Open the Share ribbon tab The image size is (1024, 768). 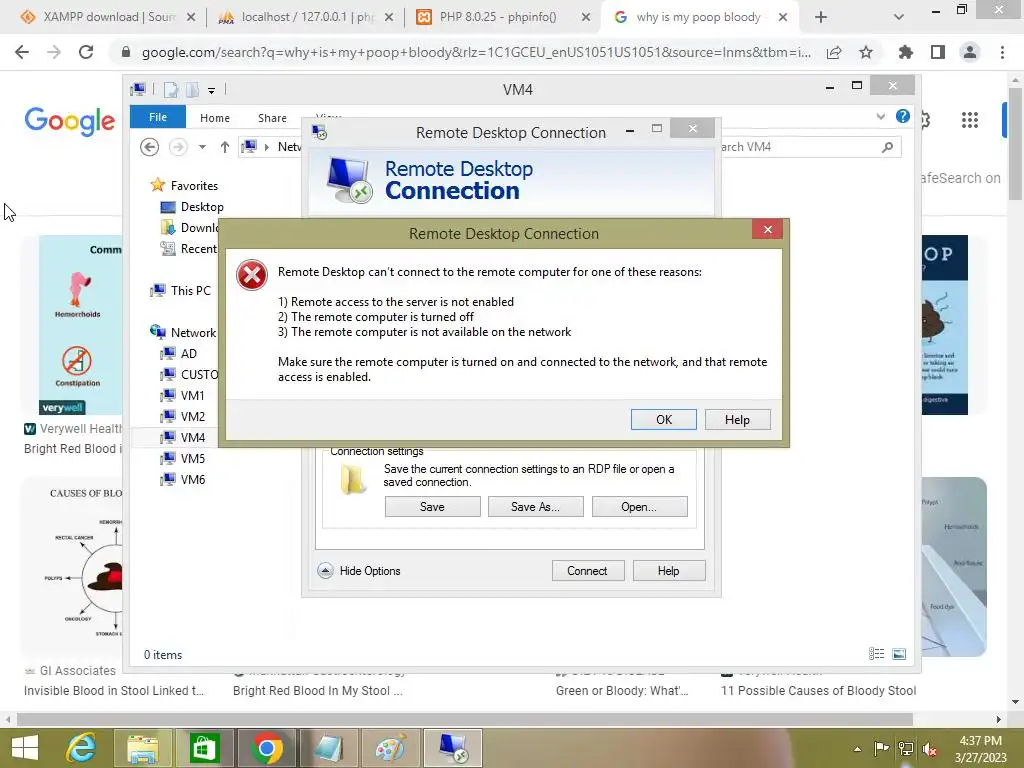point(272,118)
